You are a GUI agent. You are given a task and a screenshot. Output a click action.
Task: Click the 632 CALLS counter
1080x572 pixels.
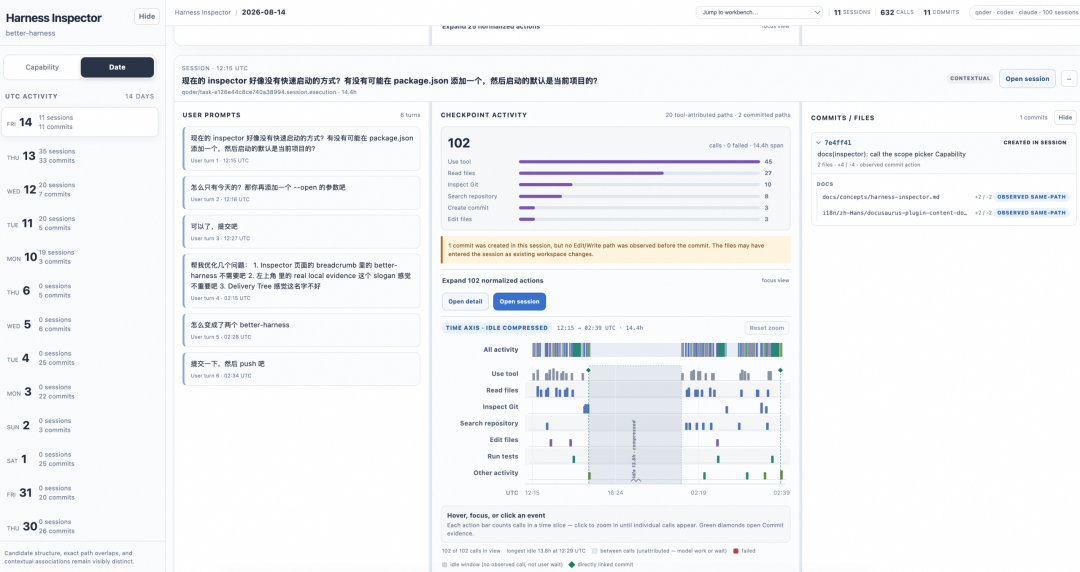pyautogui.click(x=897, y=12)
